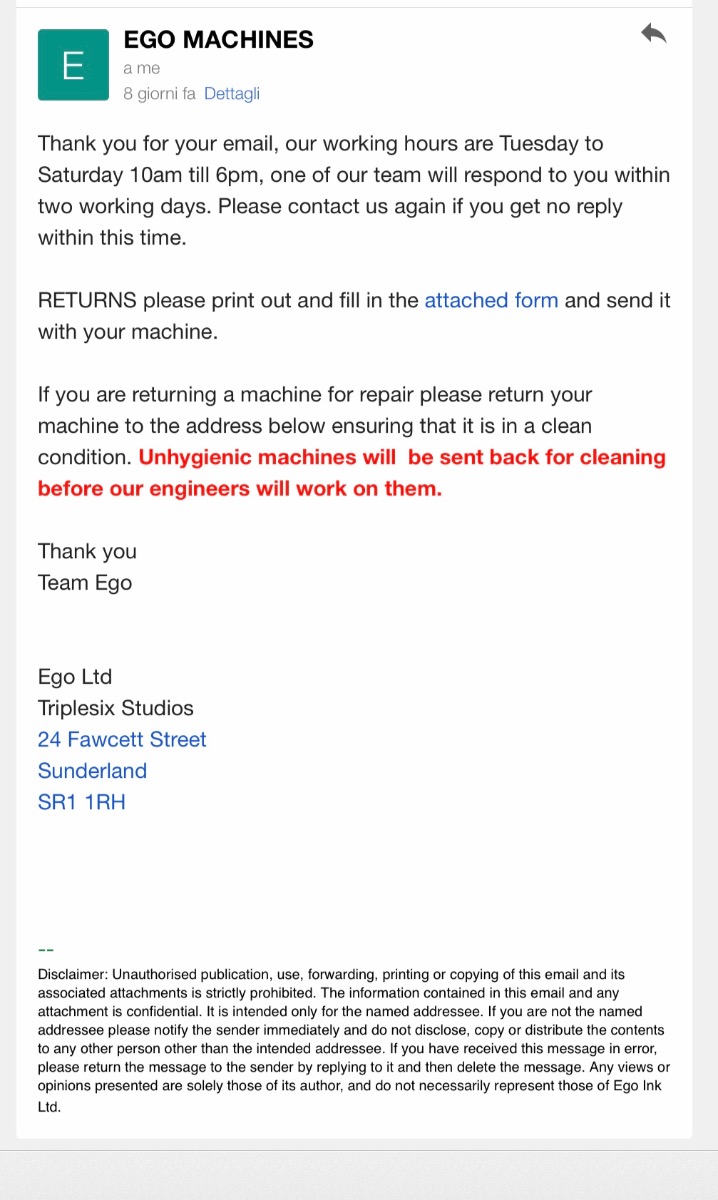Click the repair return instructions paragraph
Viewport: 718px width, 1200px height.
(x=352, y=441)
